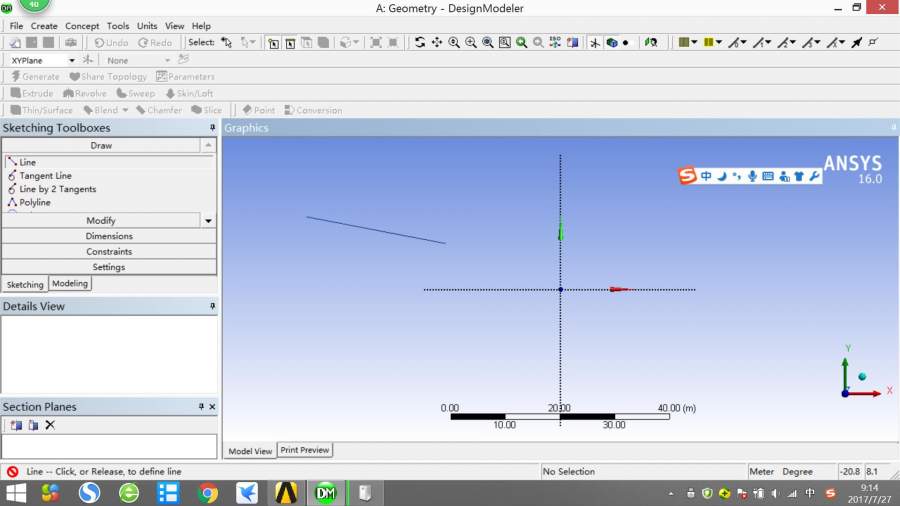Click the Undo arrow icon
Image resolution: width=900 pixels, height=506 pixels.
(x=99, y=42)
